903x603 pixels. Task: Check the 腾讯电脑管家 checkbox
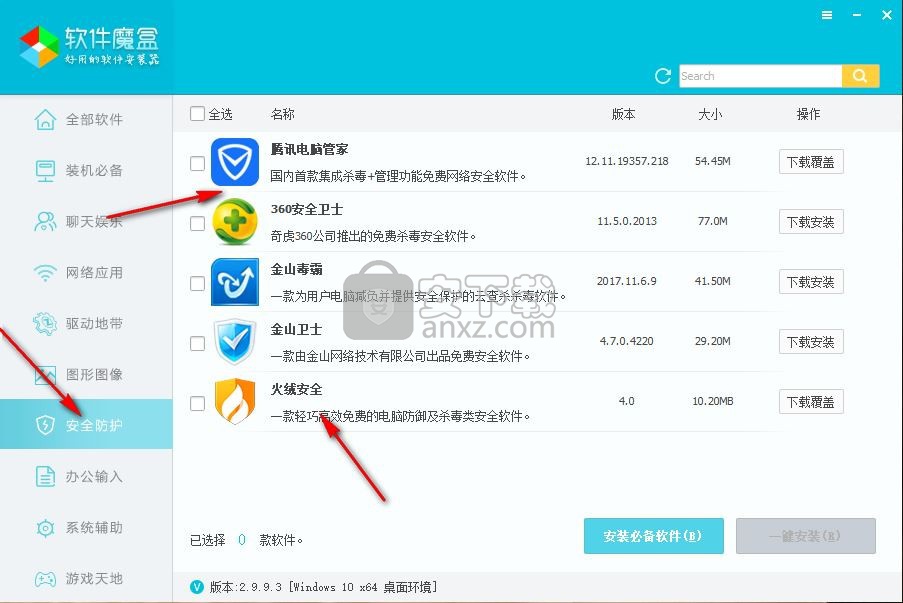198,163
